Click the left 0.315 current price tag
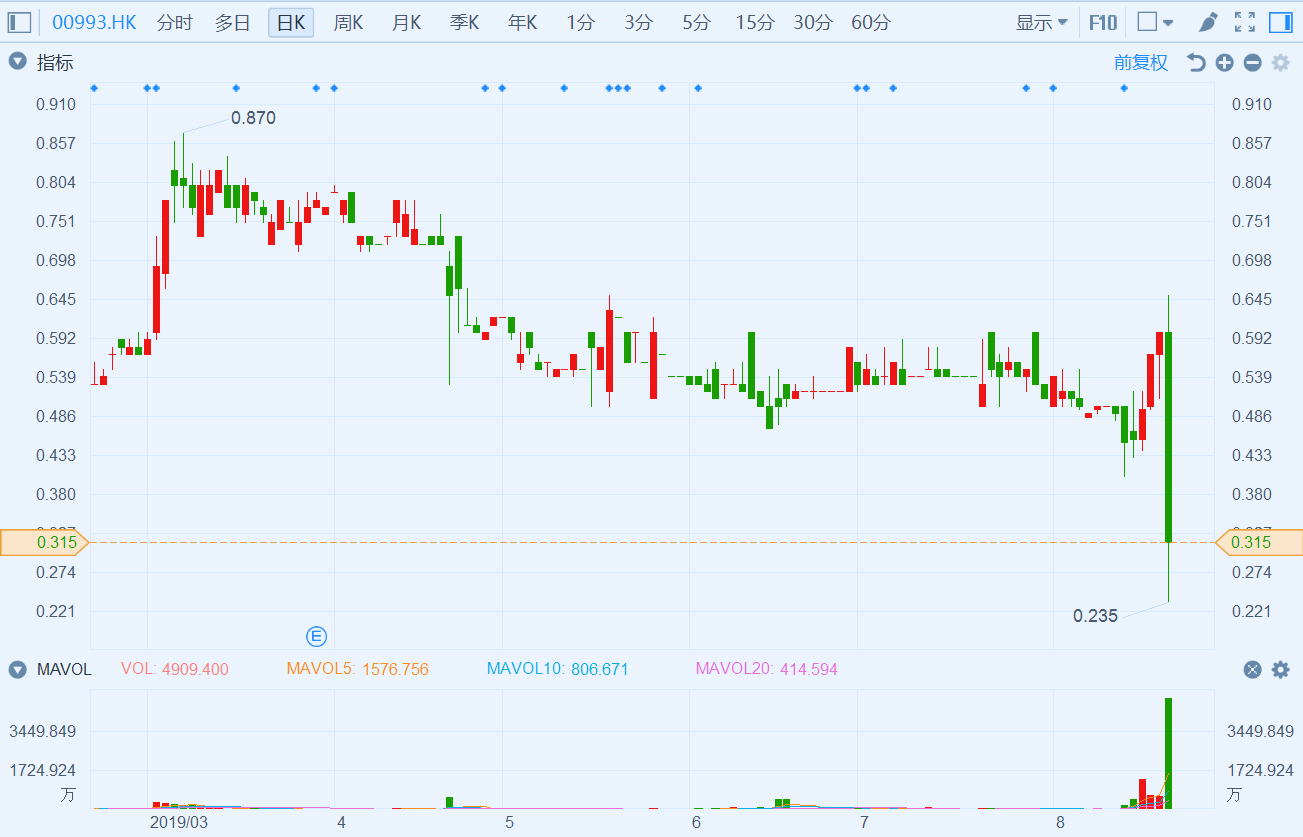The height and width of the screenshot is (837, 1303). (44, 542)
